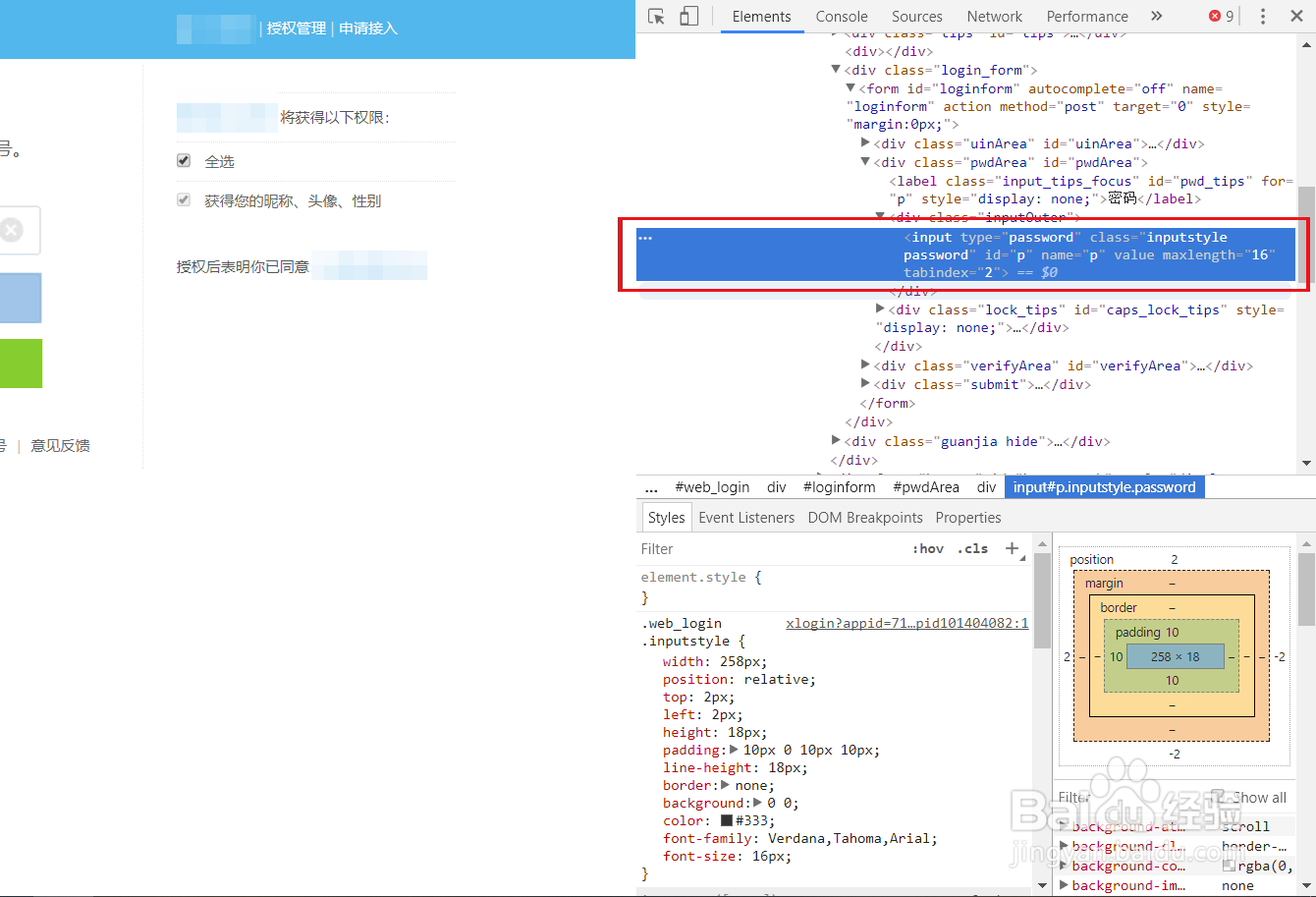This screenshot has height=897, width=1316.
Task: Expand the border shorthand in styles
Action: [x=726, y=785]
